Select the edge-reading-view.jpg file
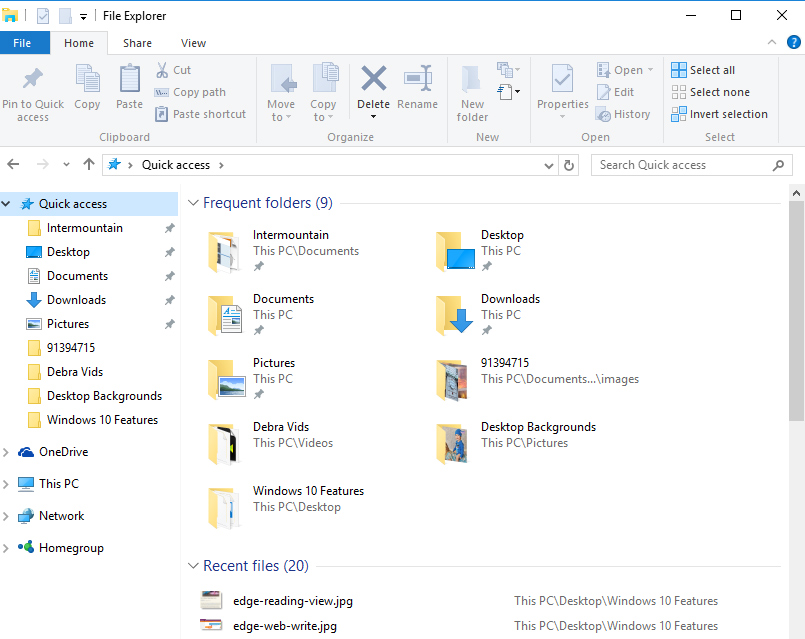The height and width of the screenshot is (639, 805). pyautogui.click(x=293, y=601)
